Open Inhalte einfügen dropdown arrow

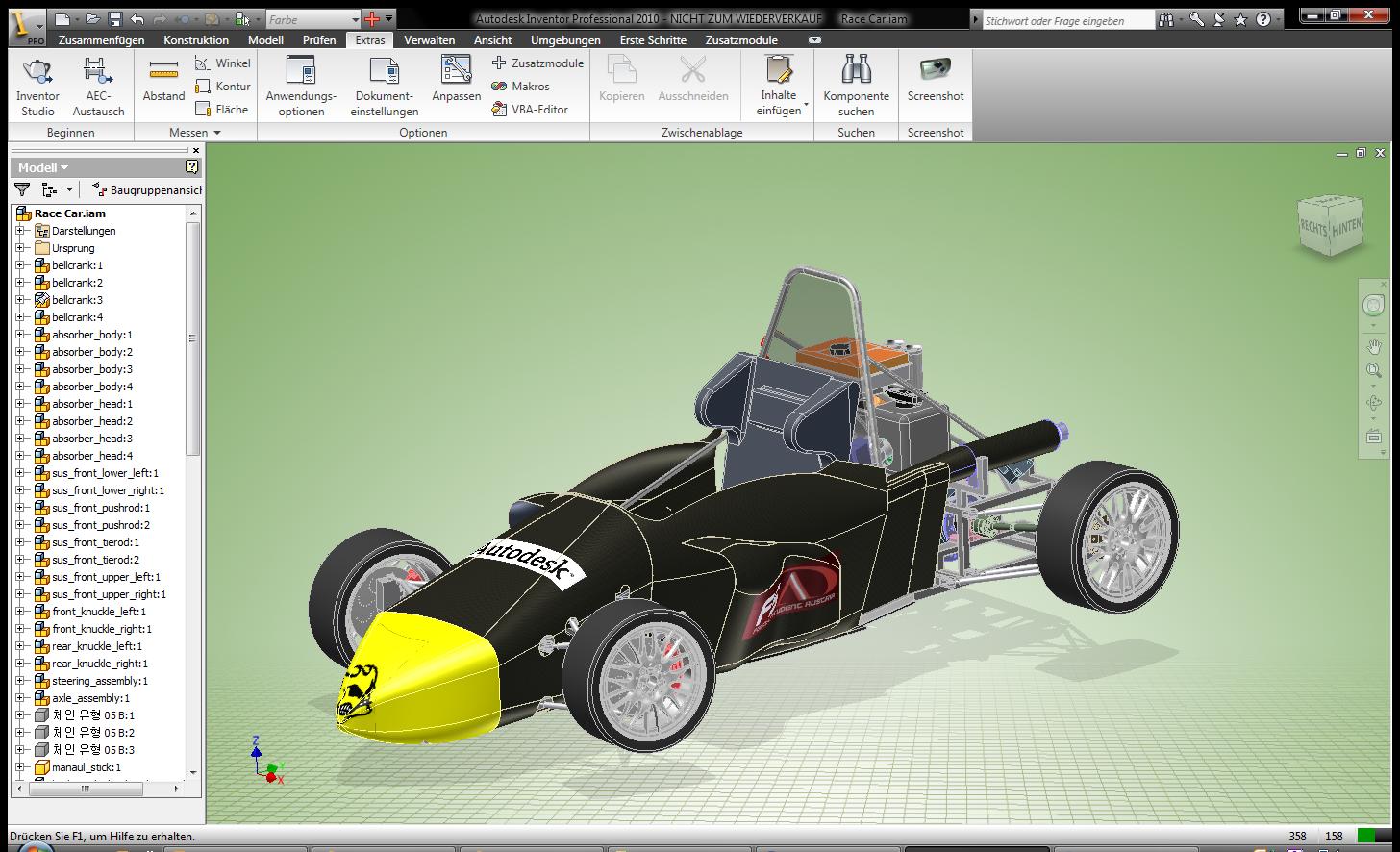[806, 104]
